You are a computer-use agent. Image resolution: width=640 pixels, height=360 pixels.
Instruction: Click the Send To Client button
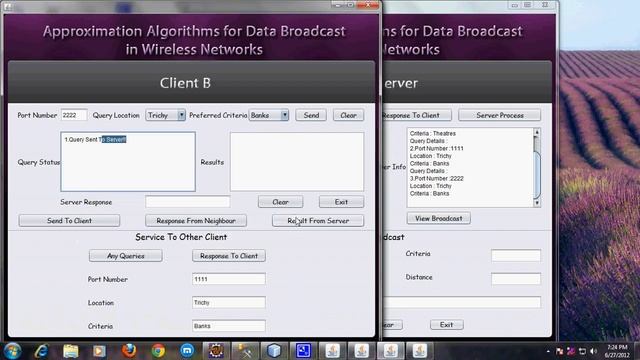[69, 220]
